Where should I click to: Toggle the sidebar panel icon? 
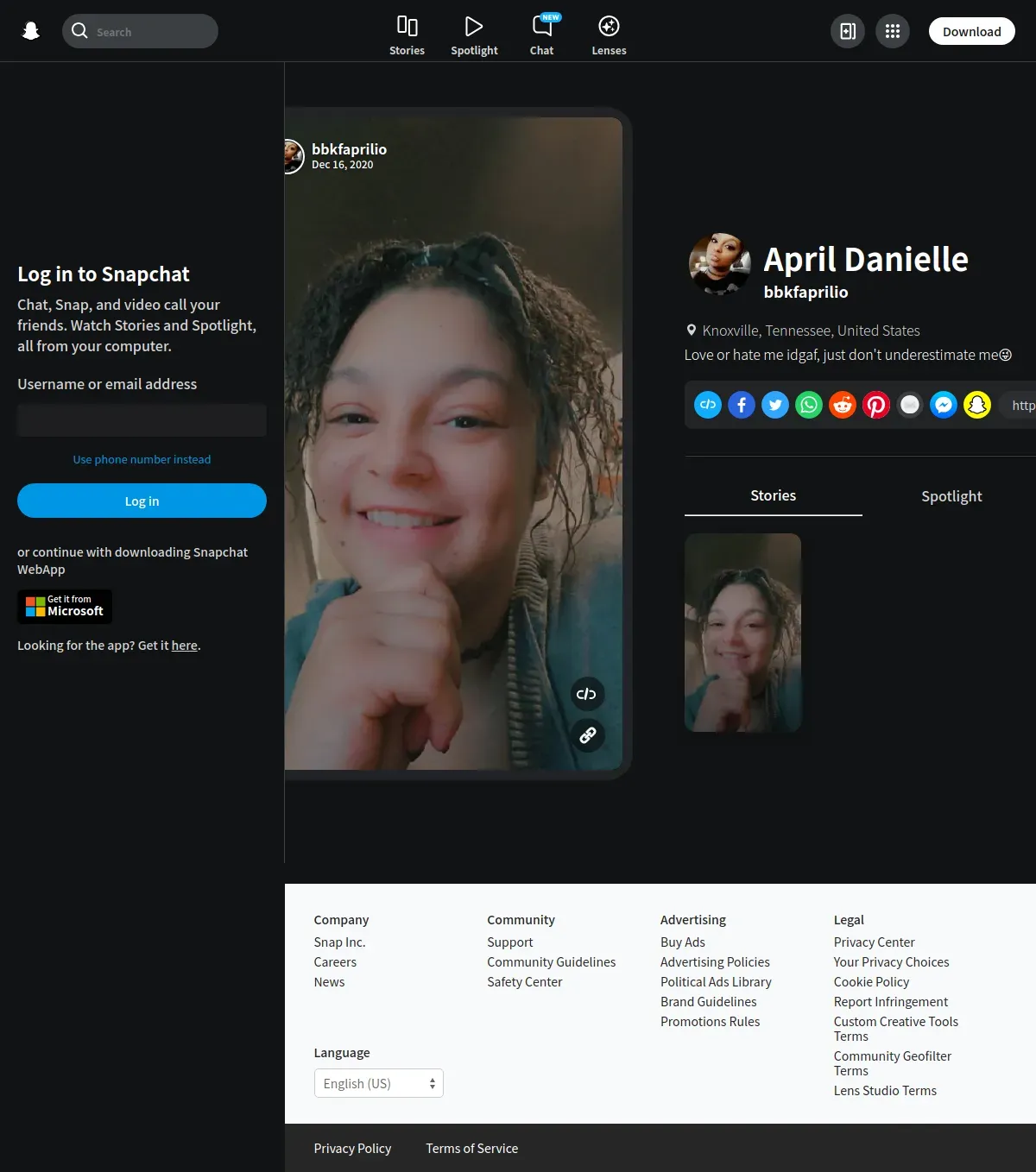coord(848,31)
